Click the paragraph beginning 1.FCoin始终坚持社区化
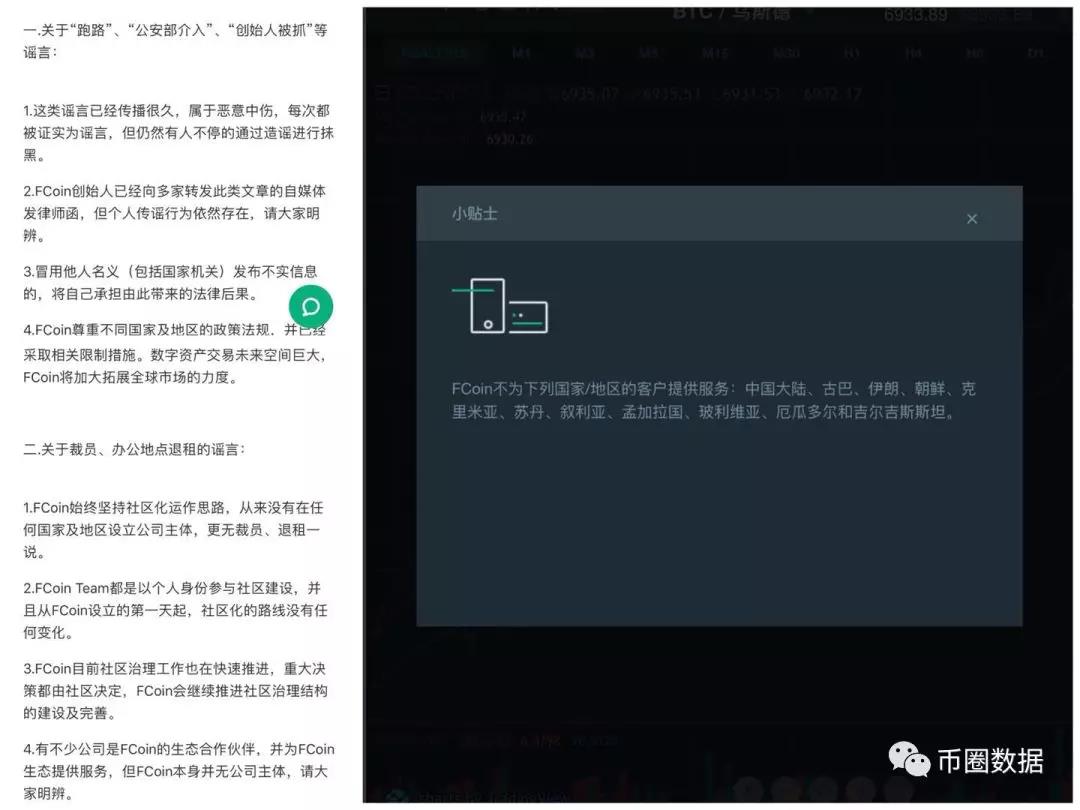 (x=174, y=530)
